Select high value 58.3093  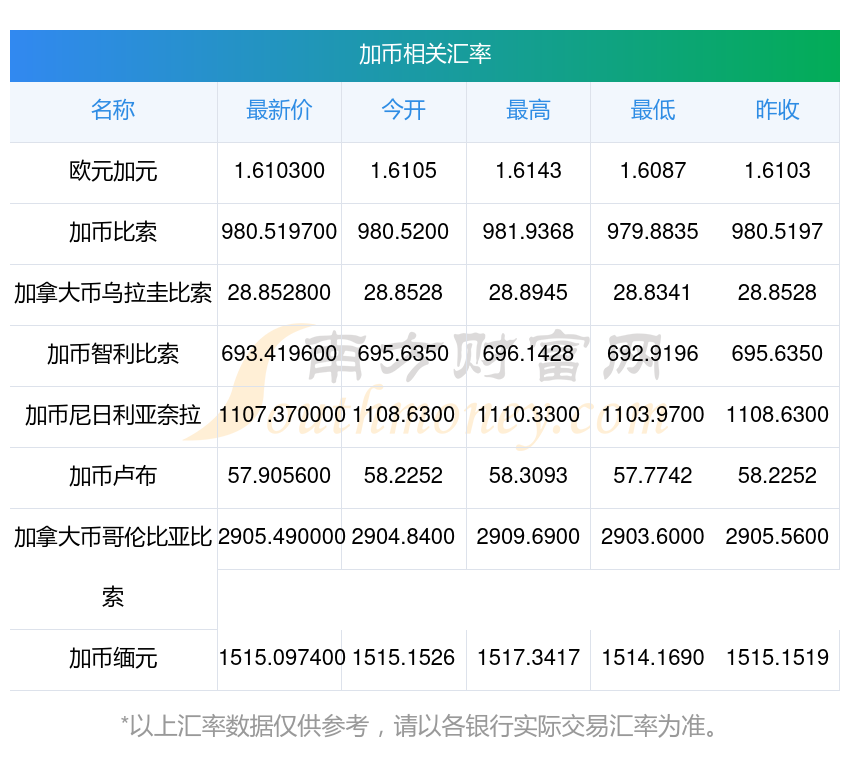coord(528,476)
